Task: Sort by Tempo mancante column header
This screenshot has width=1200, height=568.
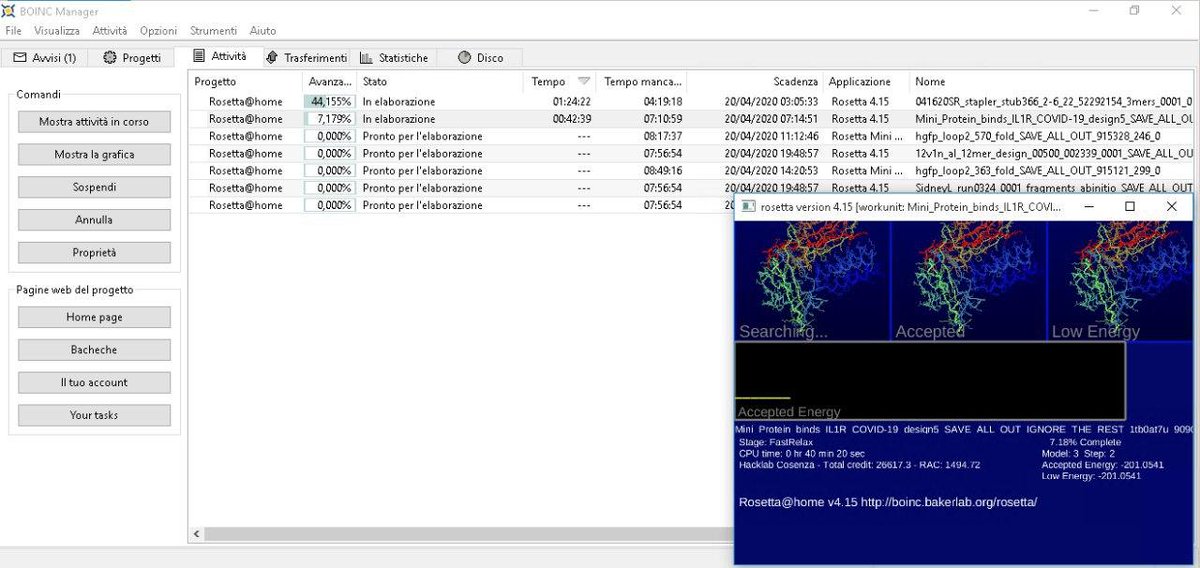Action: click(641, 82)
